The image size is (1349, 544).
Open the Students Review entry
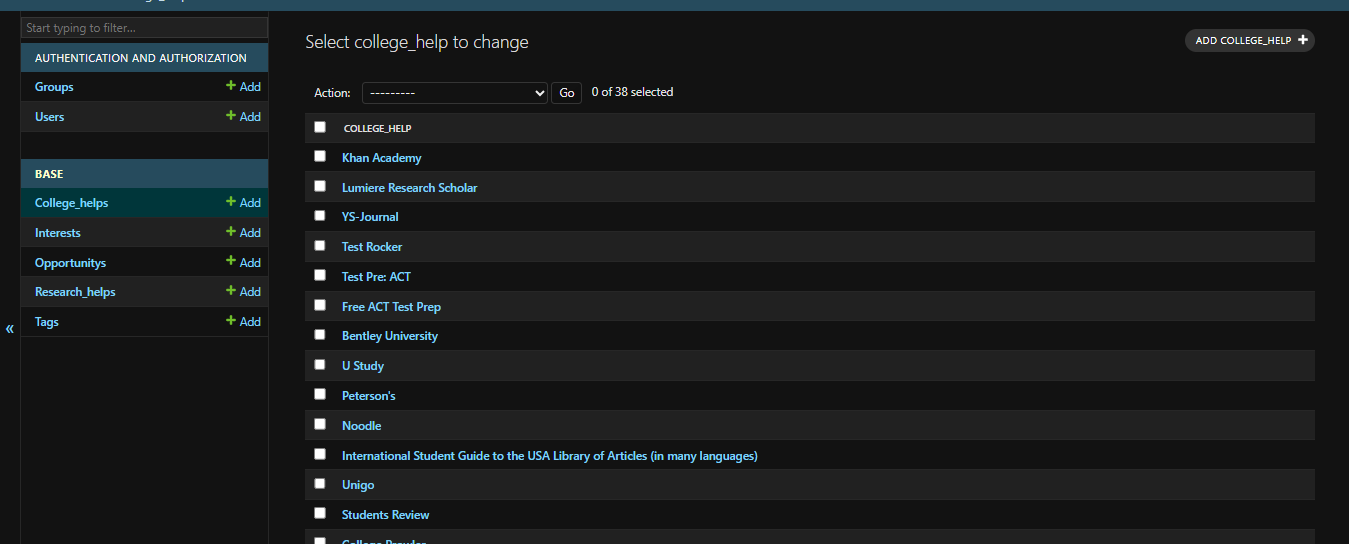386,515
